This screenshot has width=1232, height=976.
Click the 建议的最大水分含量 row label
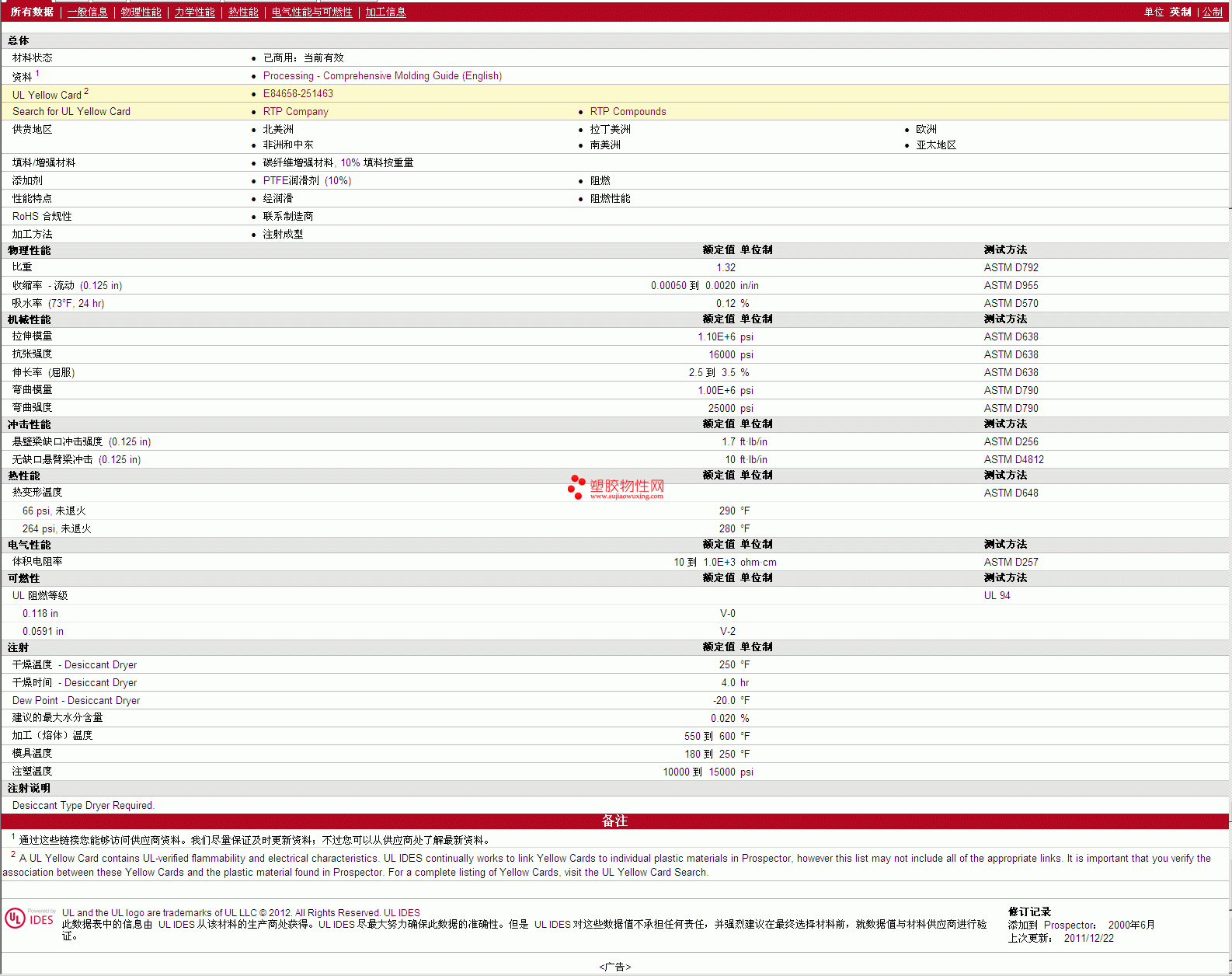coord(57,718)
